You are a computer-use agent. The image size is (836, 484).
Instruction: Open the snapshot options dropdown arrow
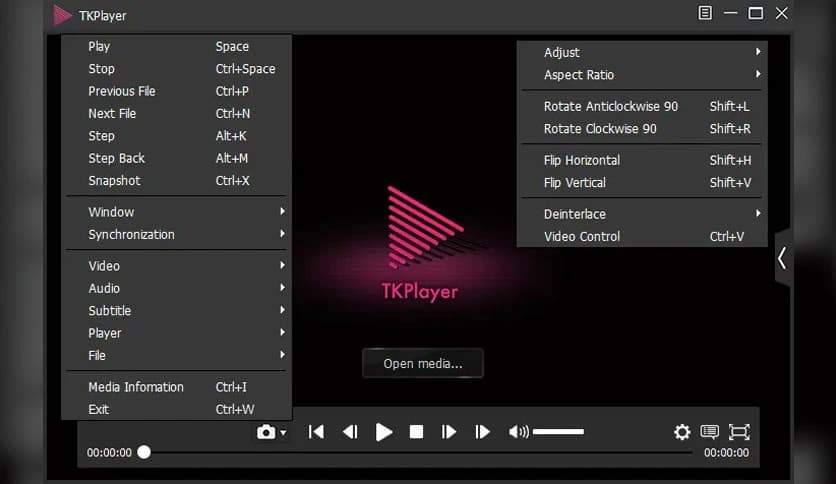pyautogui.click(x=284, y=433)
